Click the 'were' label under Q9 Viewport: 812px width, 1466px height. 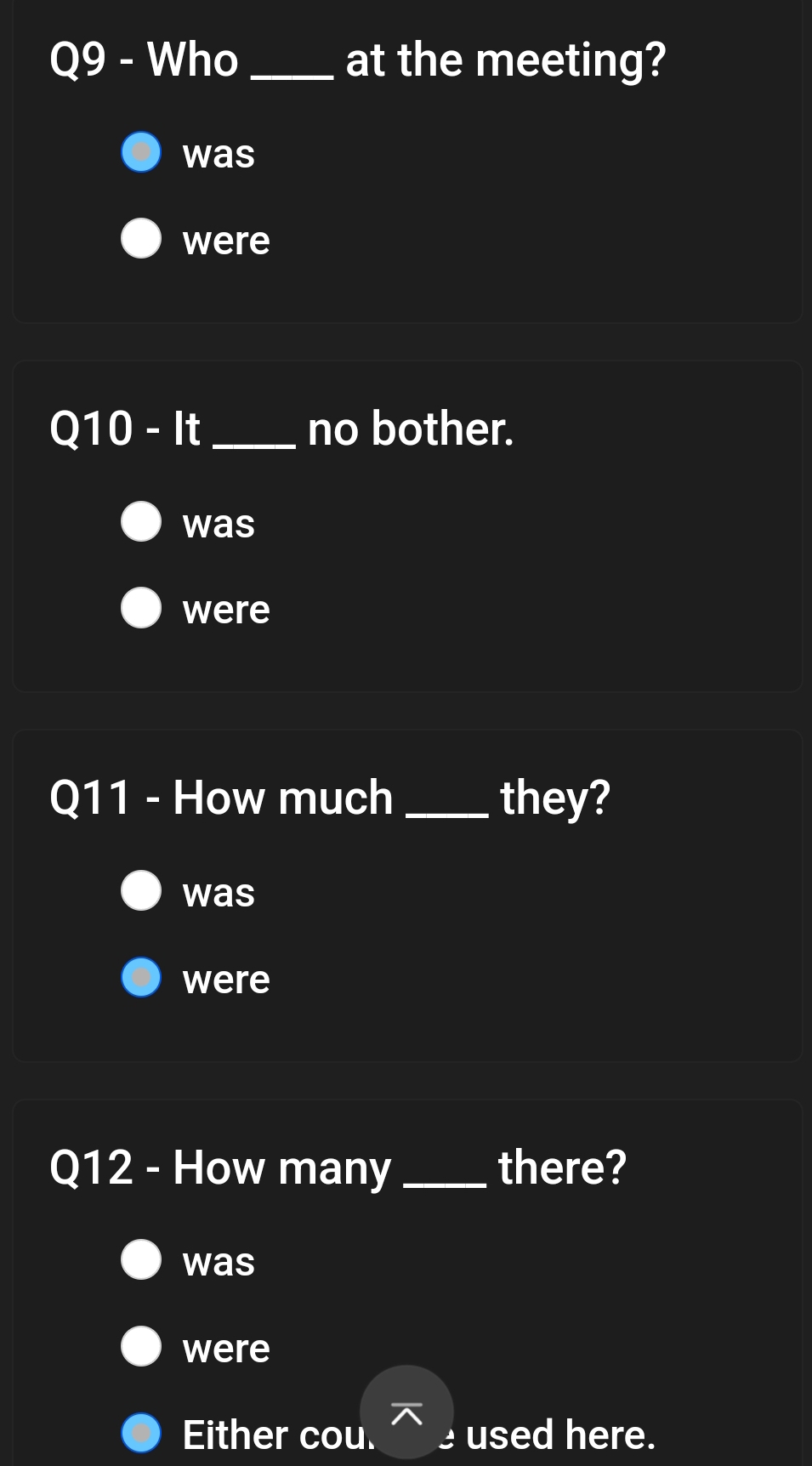click(x=226, y=241)
